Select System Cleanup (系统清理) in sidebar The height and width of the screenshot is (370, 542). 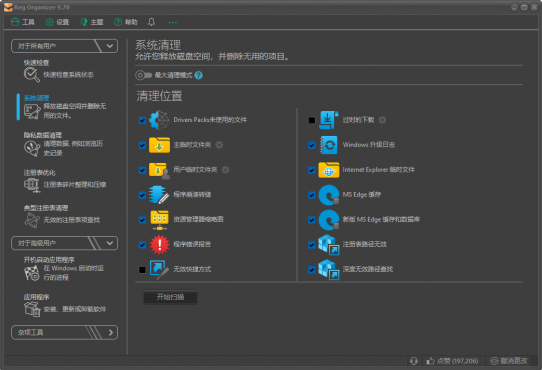[x=65, y=107]
